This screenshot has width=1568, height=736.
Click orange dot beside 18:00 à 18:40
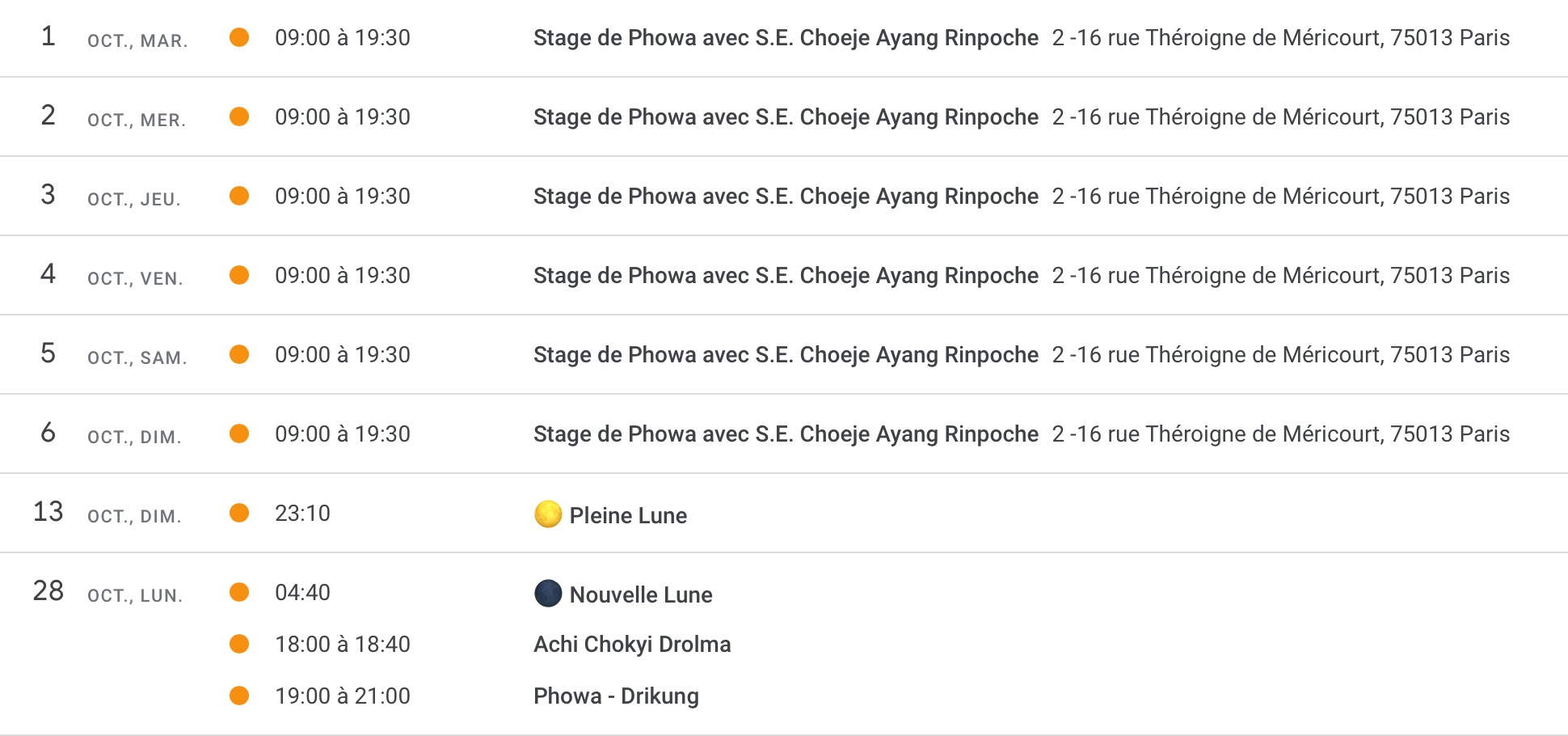[x=239, y=644]
